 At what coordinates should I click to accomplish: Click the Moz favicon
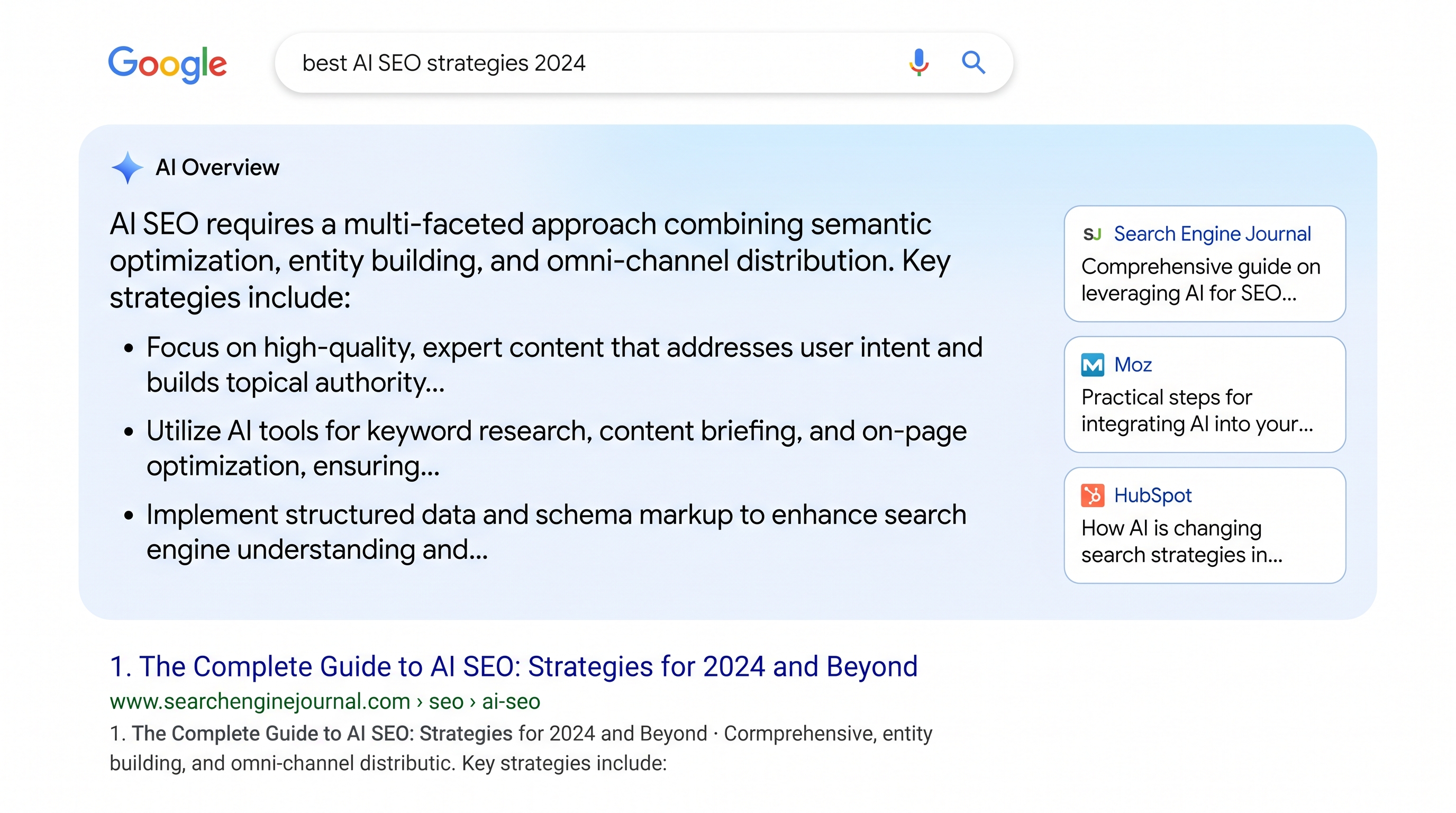[x=1092, y=365]
